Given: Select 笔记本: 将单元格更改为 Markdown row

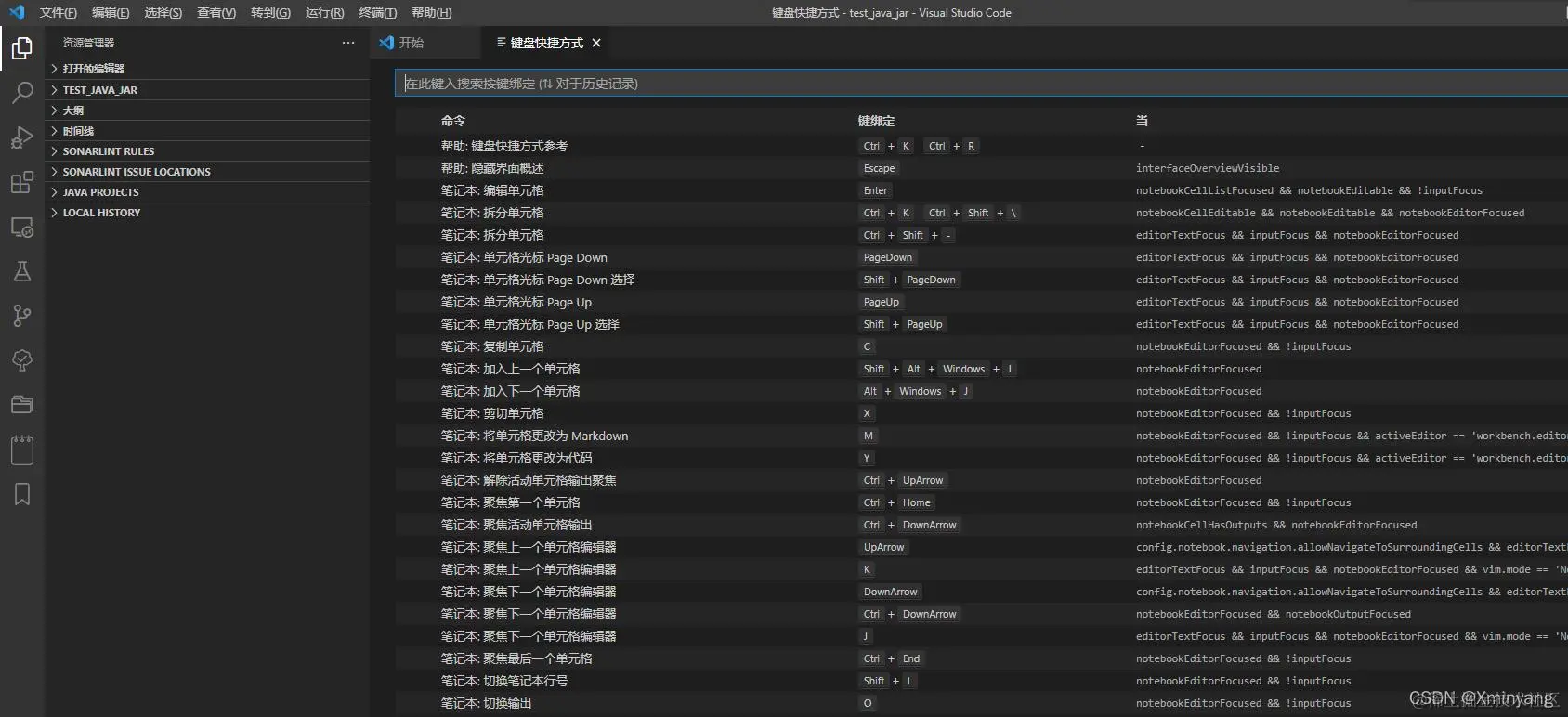Looking at the screenshot, I should (x=981, y=436).
